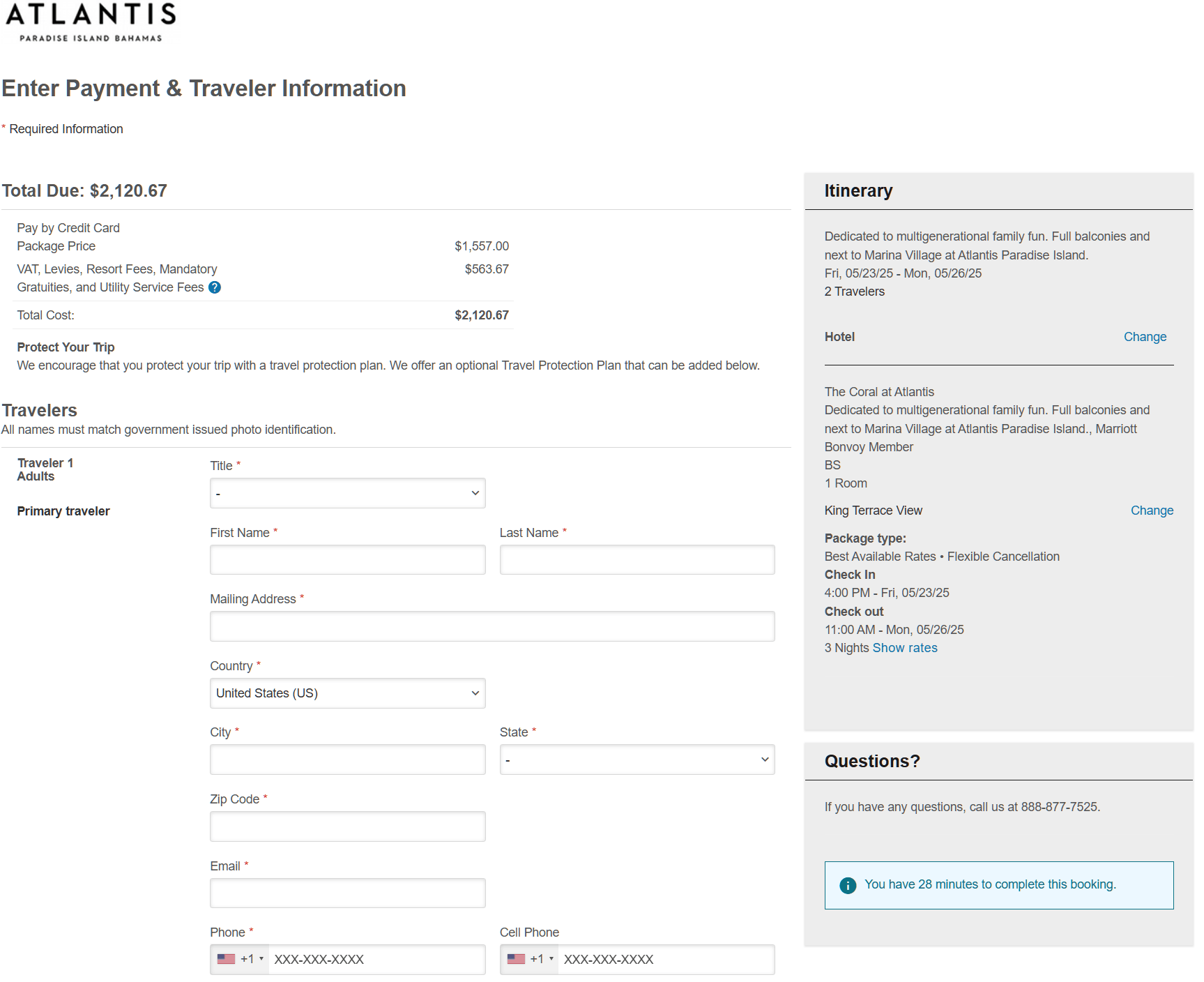Click Change link next to Hotel
This screenshot has height=982, width=1204.
point(1145,337)
